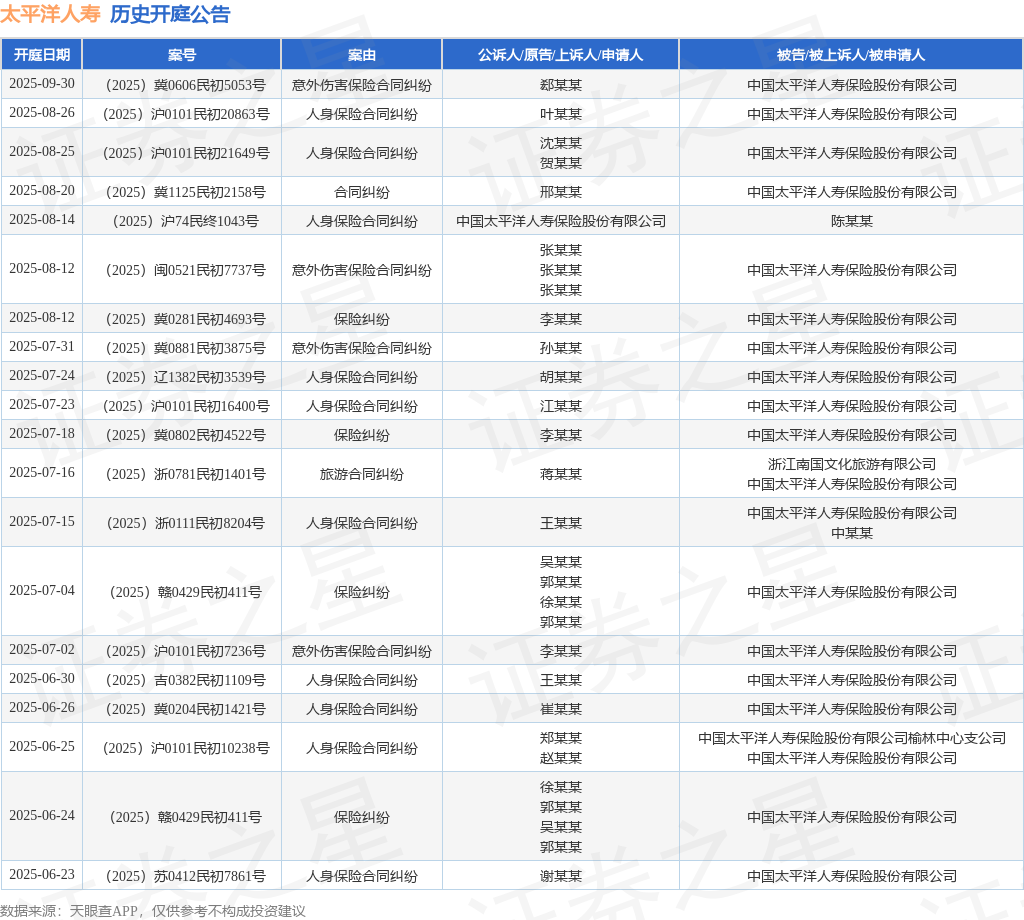Click the date 2025-07-24
The height and width of the screenshot is (920, 1024).
click(x=42, y=375)
